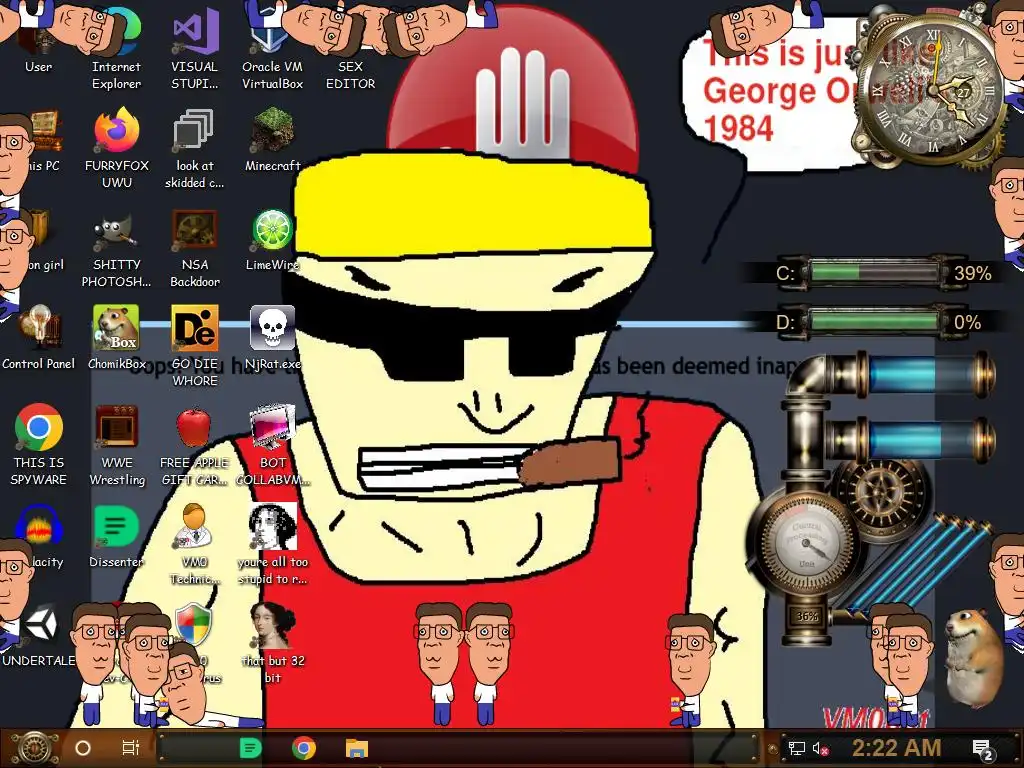This screenshot has height=768, width=1024.
Task: Open the GO DIE WHORE icon
Action: pyautogui.click(x=194, y=346)
